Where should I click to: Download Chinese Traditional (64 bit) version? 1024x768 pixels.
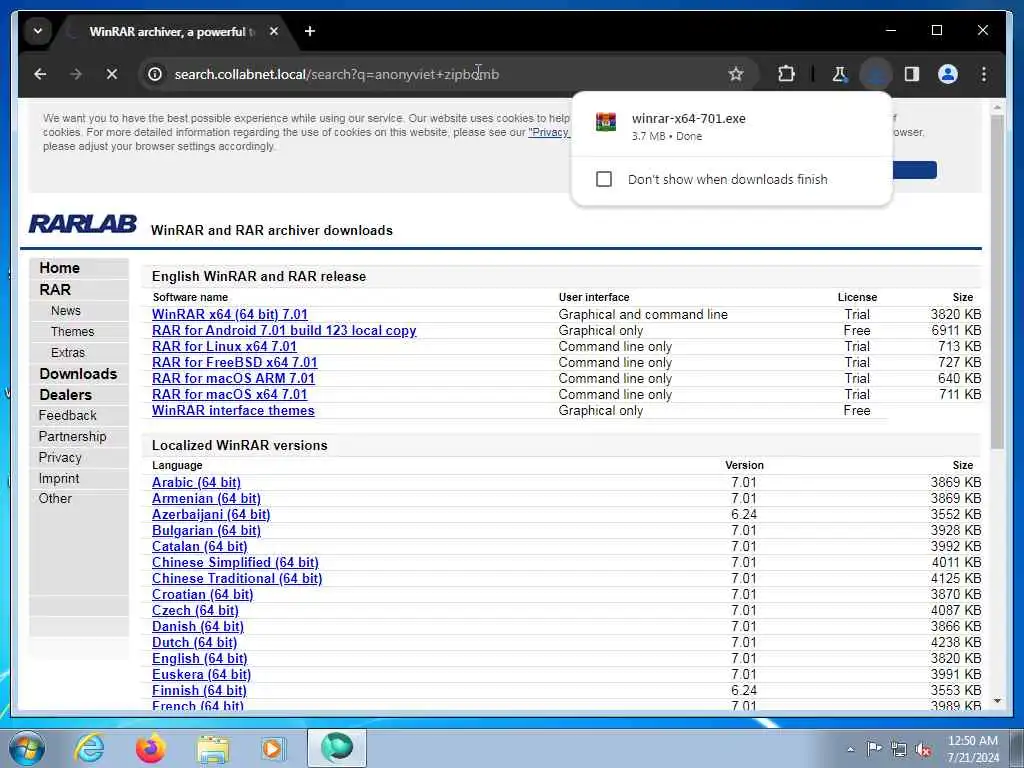(237, 579)
